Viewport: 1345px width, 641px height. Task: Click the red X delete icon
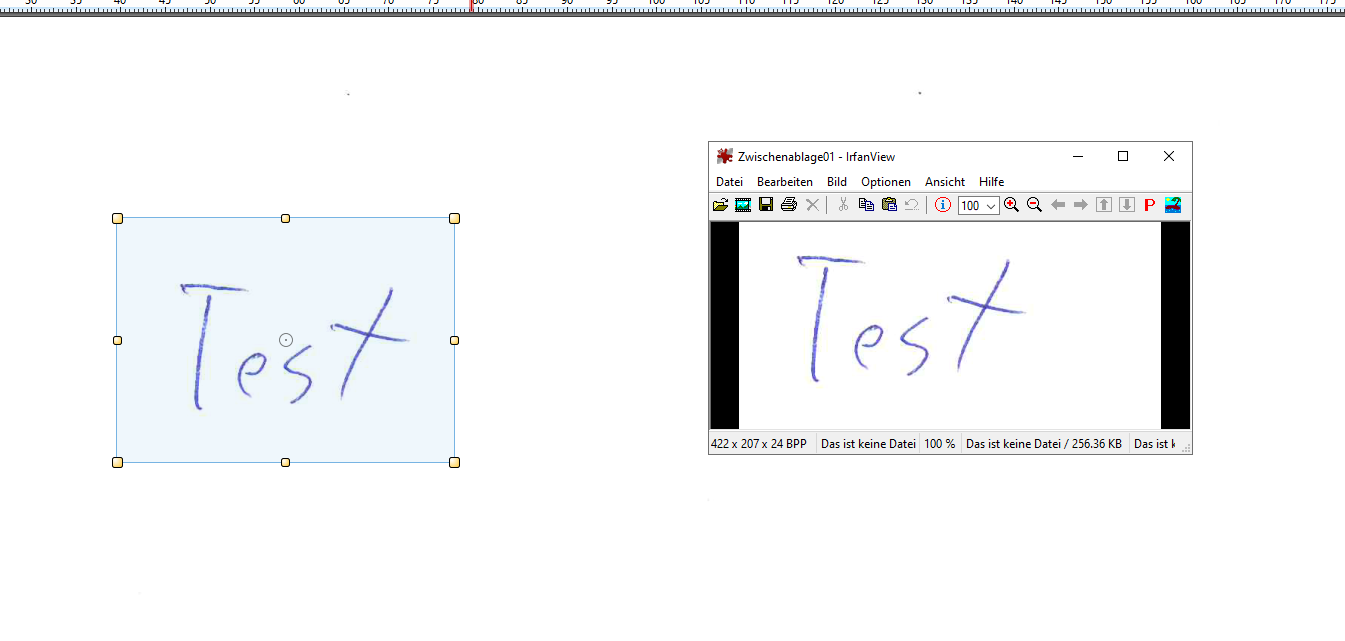click(x=812, y=204)
